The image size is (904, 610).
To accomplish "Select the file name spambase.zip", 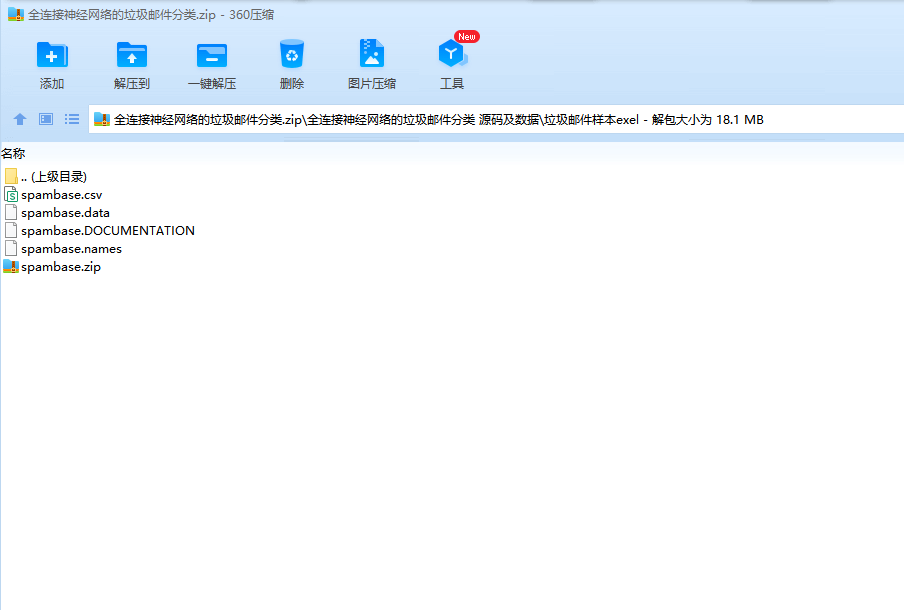I will tap(61, 267).
